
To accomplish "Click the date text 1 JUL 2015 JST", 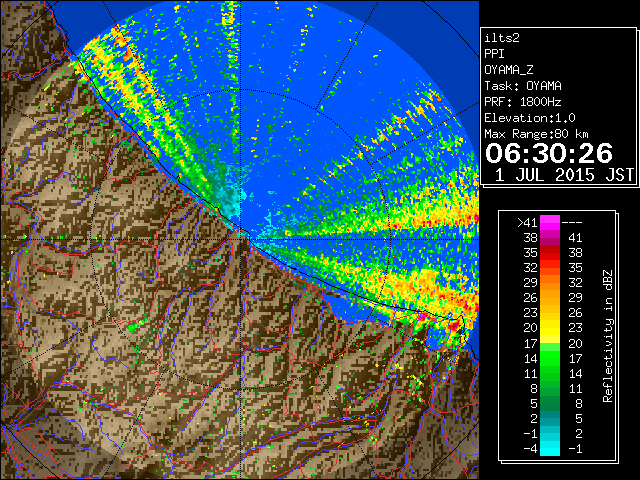I will point(564,175).
